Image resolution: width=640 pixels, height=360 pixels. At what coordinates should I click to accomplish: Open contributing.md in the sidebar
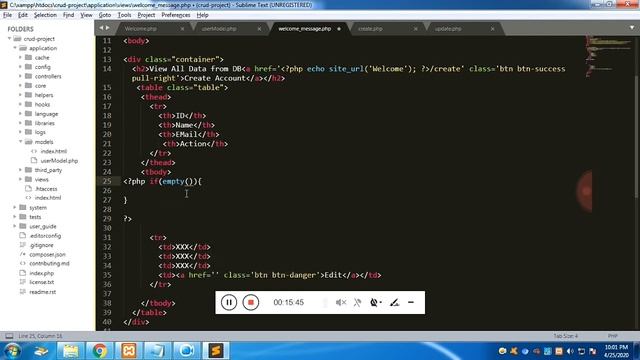(49, 264)
